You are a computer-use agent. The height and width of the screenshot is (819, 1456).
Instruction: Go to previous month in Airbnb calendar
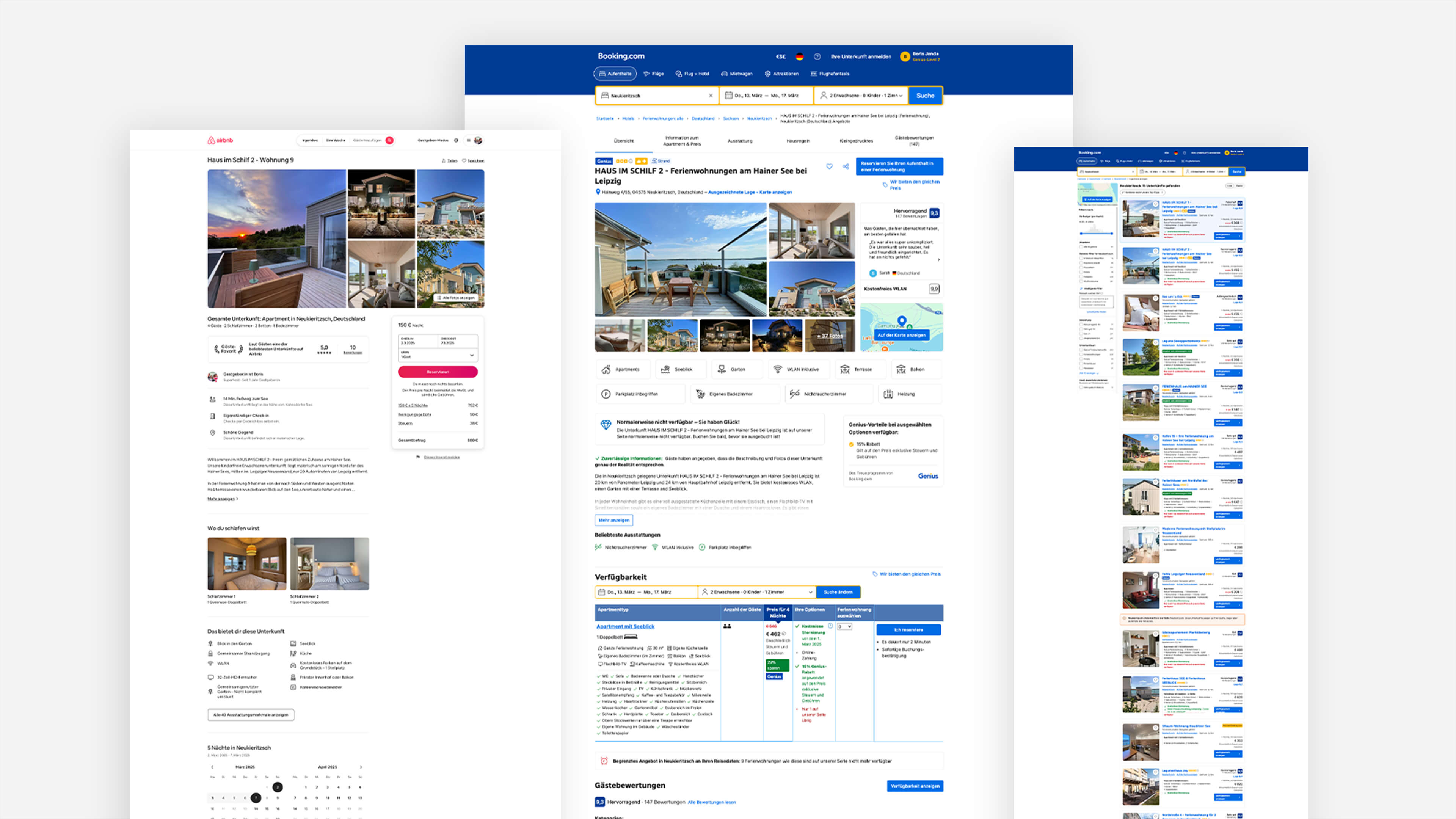click(x=212, y=767)
